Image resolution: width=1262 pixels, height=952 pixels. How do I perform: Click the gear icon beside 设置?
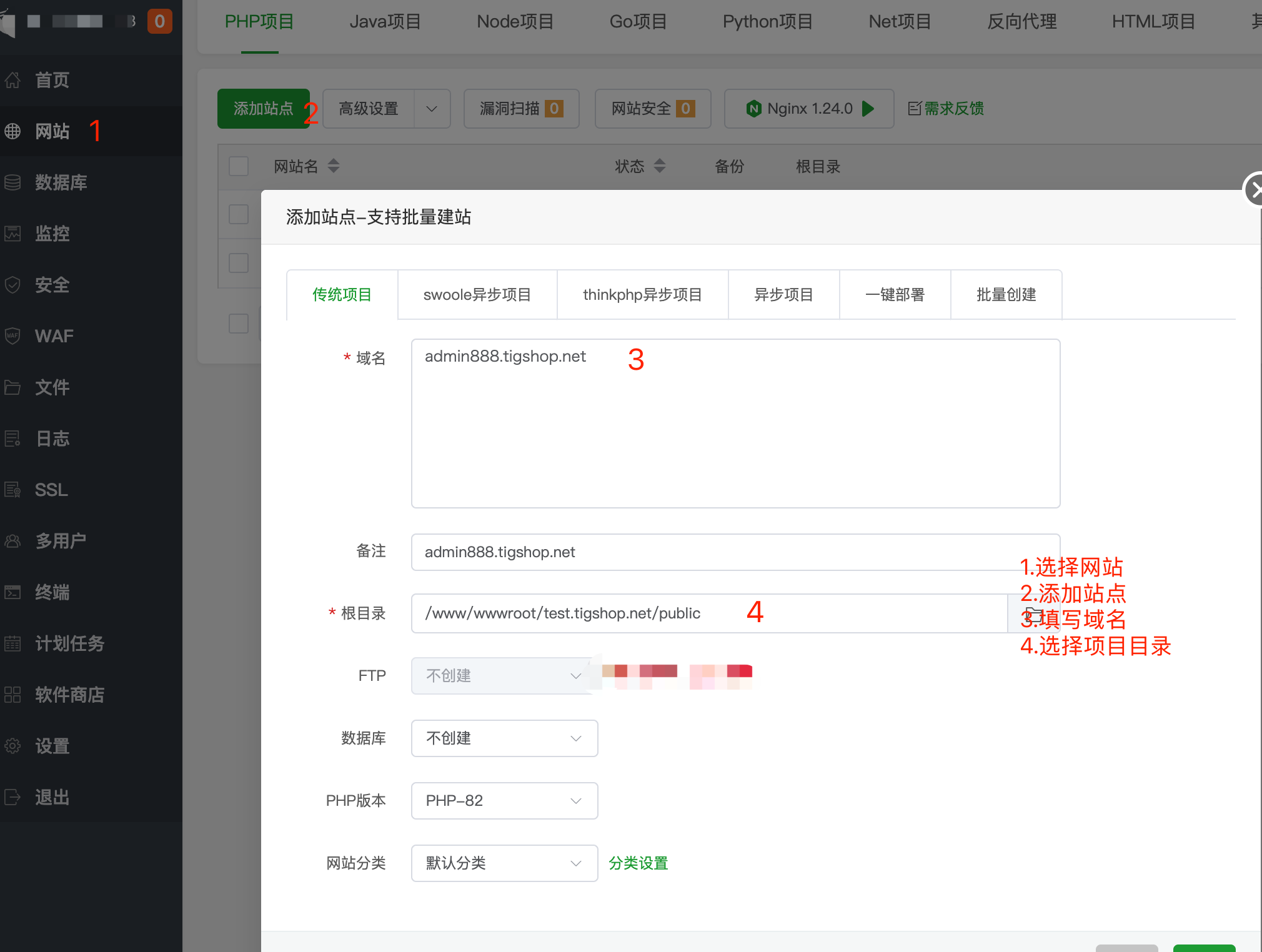pos(12,746)
